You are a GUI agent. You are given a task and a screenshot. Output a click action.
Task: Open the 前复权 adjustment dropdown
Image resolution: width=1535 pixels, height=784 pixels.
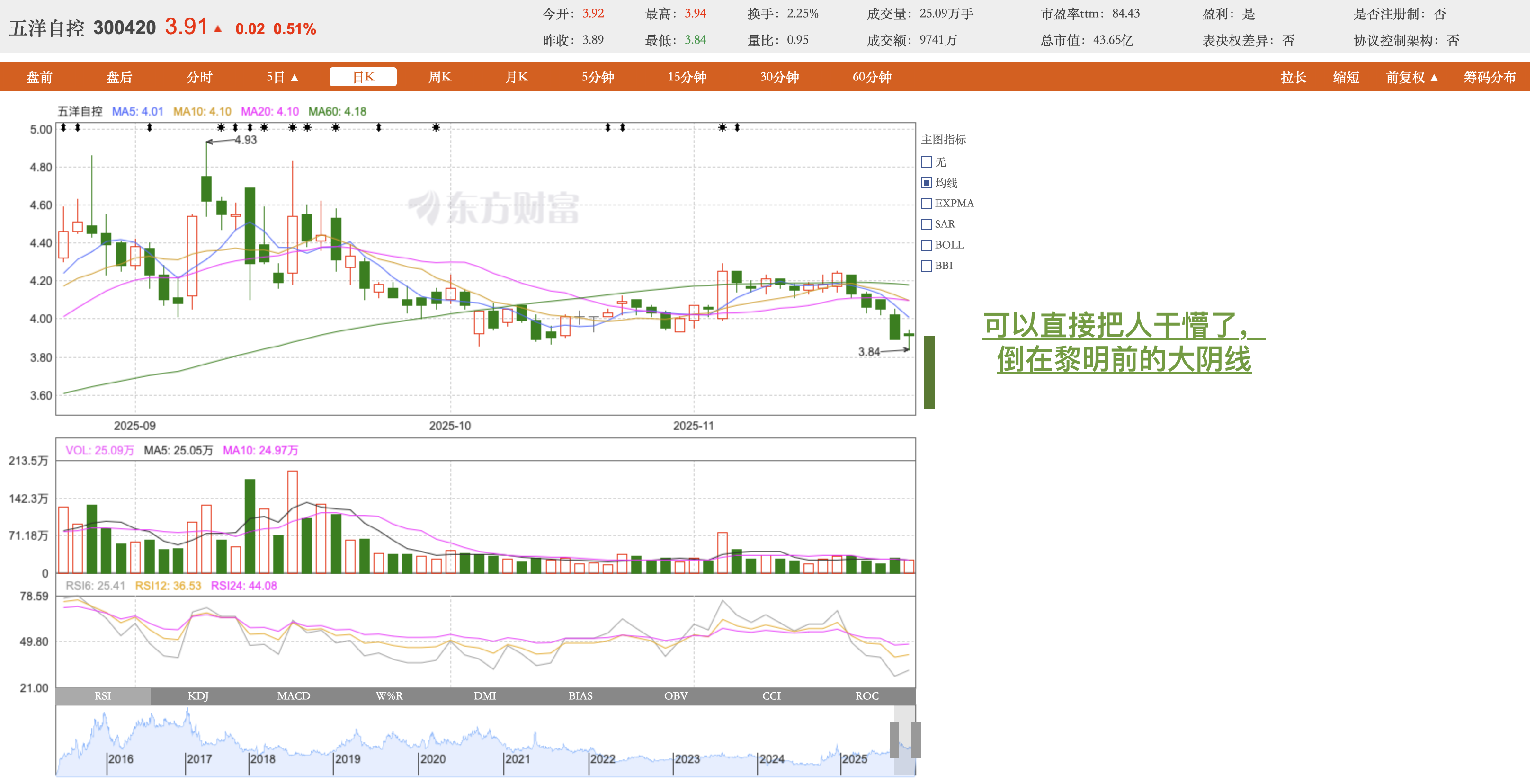(x=1411, y=78)
